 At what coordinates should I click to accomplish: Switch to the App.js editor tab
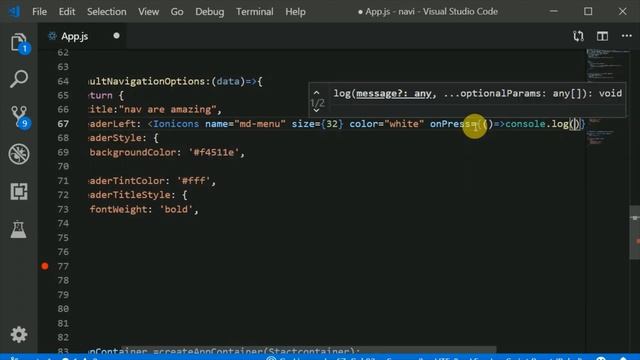click(82, 36)
